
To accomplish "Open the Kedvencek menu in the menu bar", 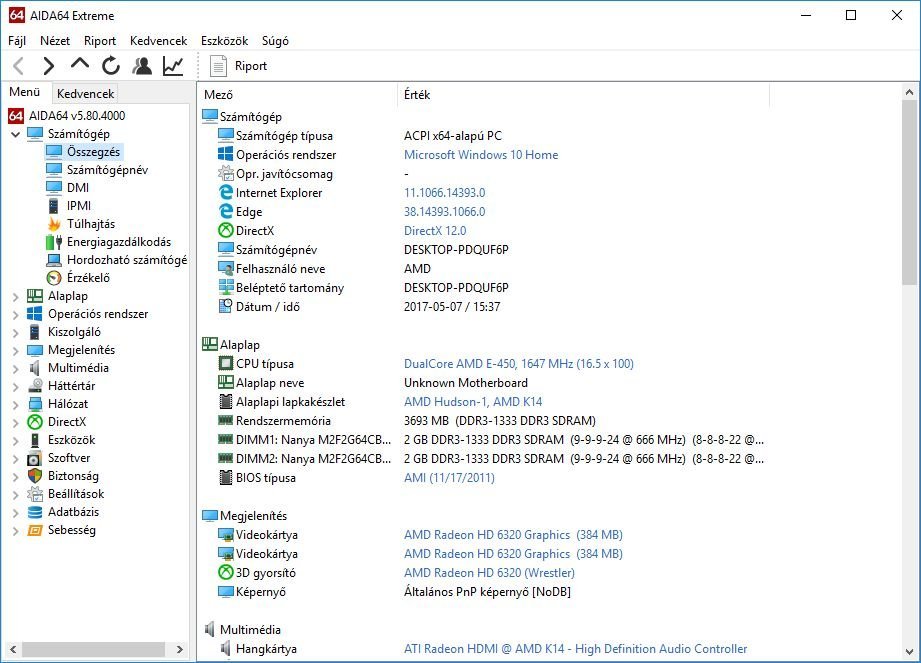I will click(x=159, y=41).
